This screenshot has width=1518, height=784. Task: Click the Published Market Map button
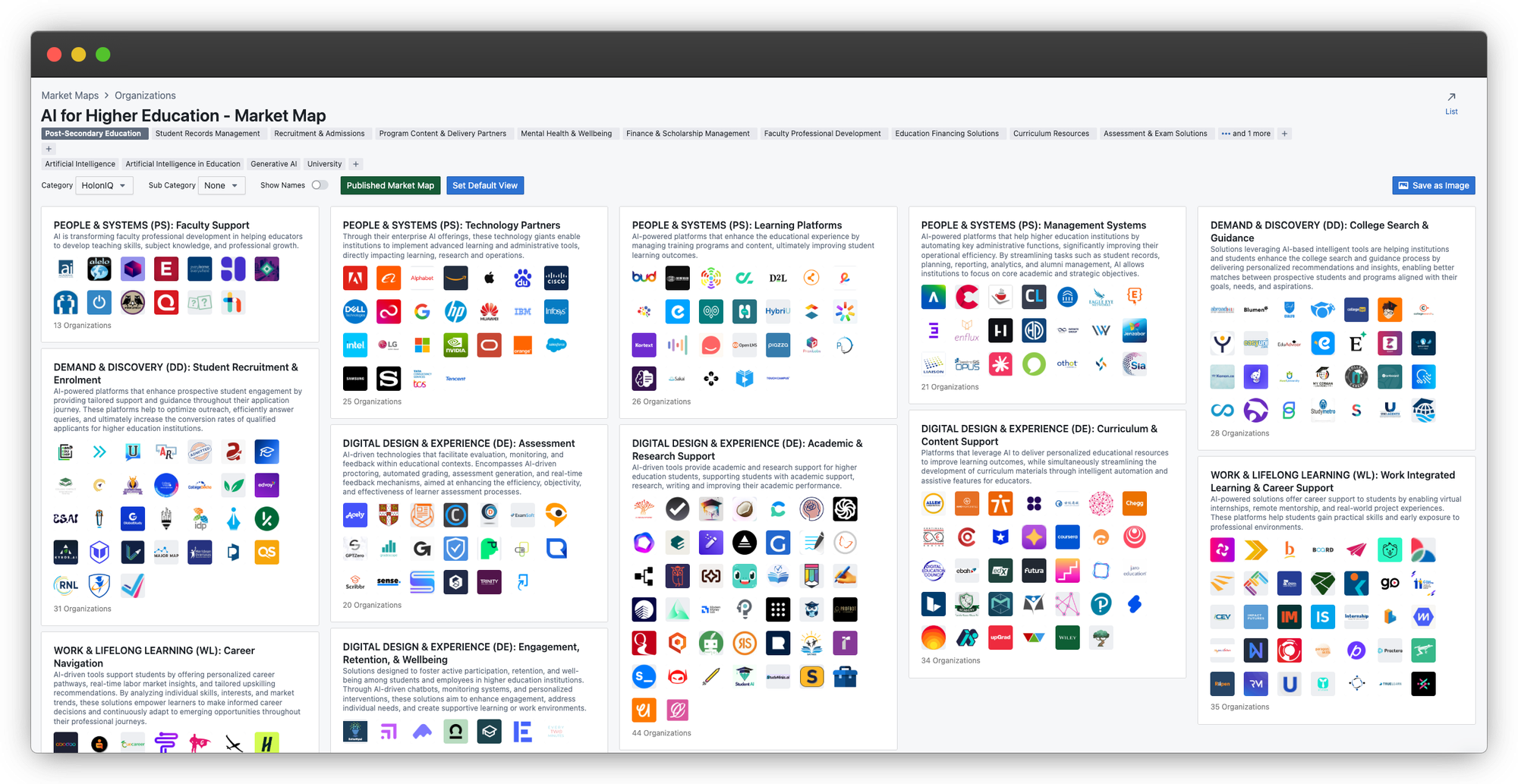[x=390, y=185]
